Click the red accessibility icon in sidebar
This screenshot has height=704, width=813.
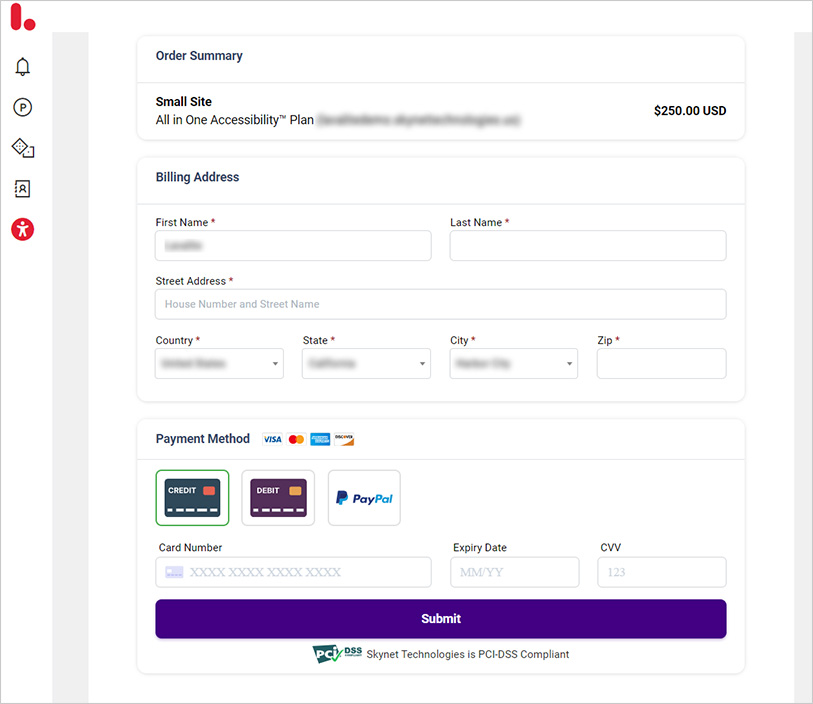click(22, 229)
